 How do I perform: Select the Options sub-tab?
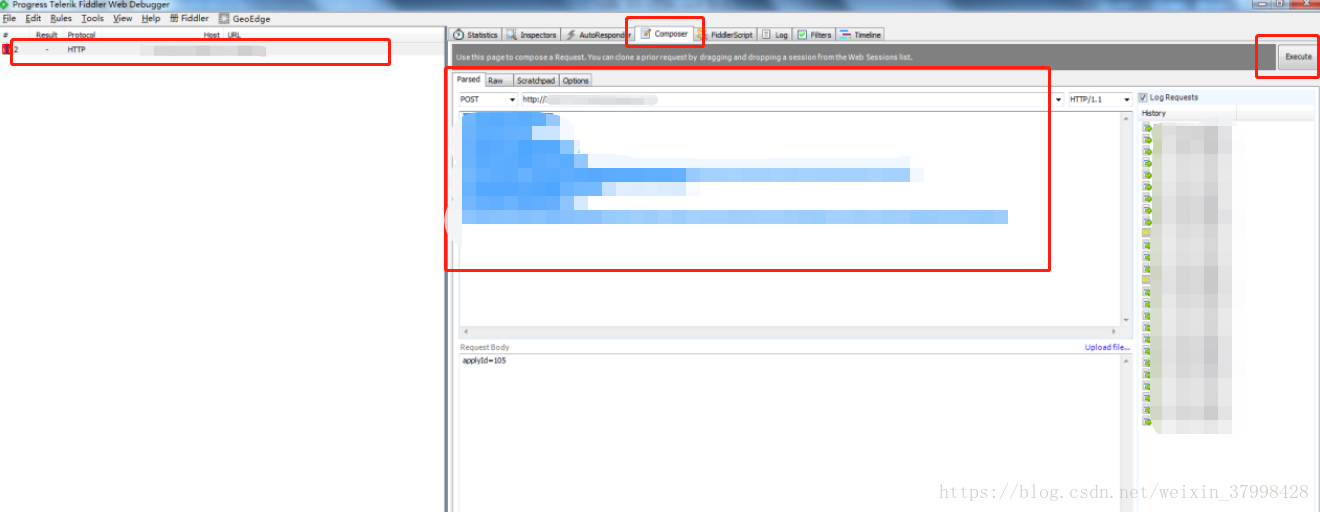click(575, 80)
